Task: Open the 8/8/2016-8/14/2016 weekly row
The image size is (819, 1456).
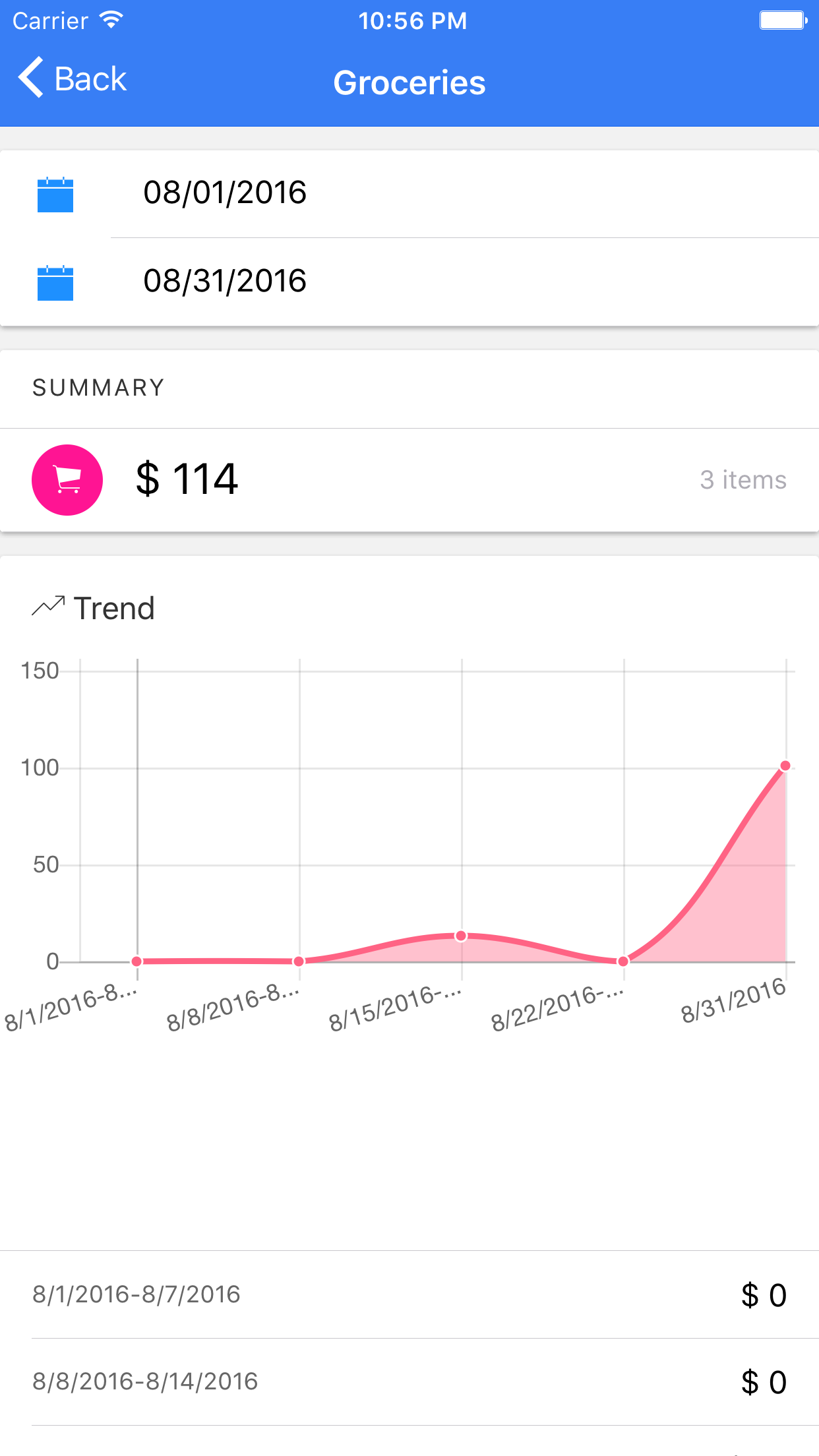Action: (409, 1381)
